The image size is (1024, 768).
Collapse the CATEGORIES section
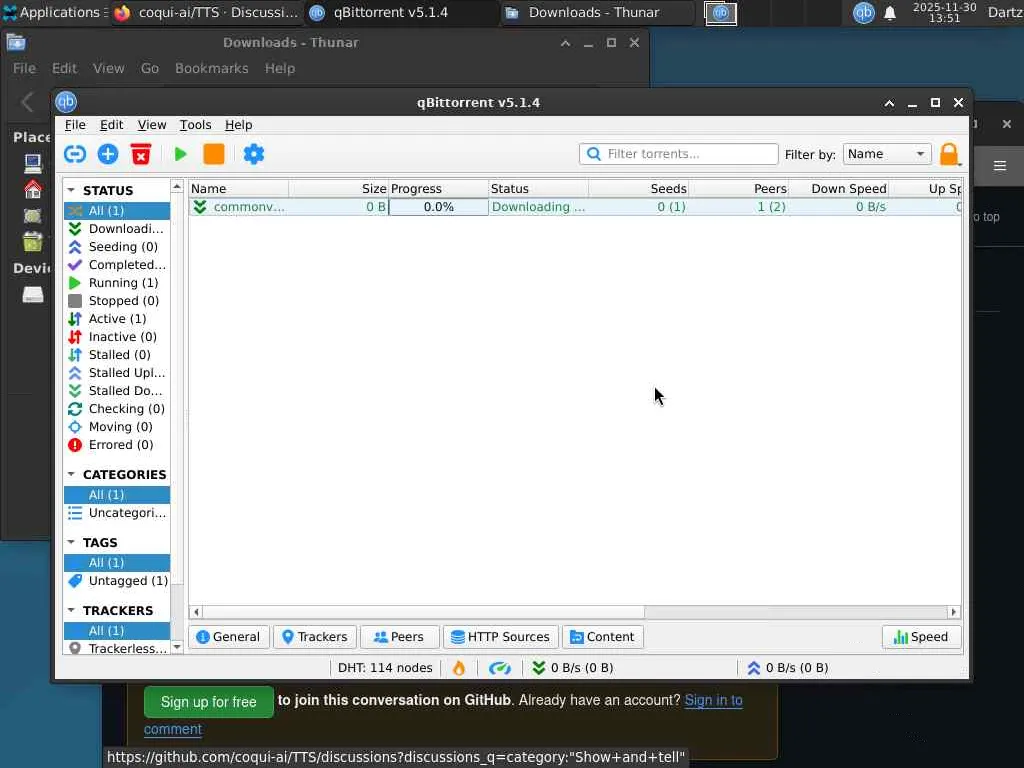click(71, 474)
